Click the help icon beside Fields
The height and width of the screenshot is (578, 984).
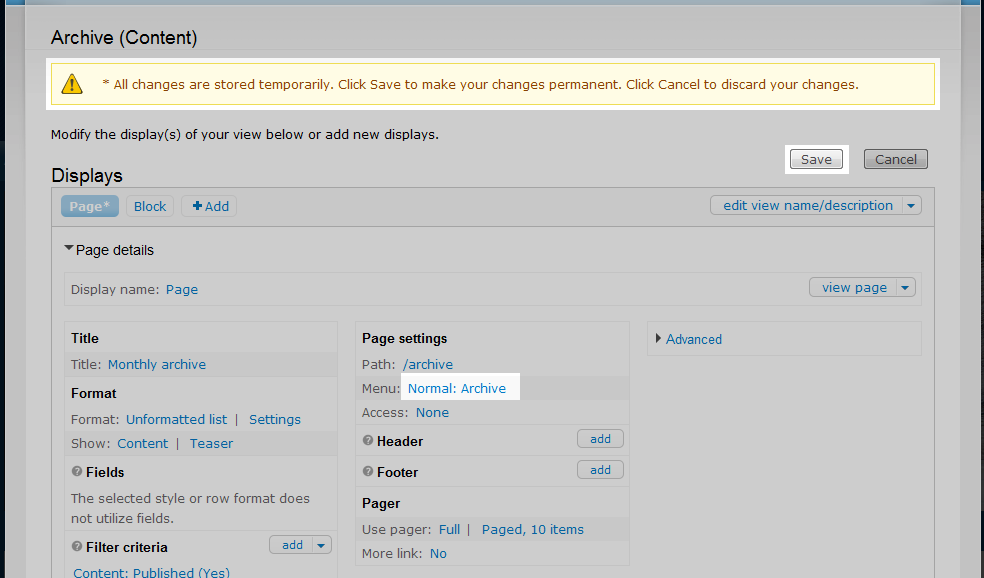click(77, 472)
